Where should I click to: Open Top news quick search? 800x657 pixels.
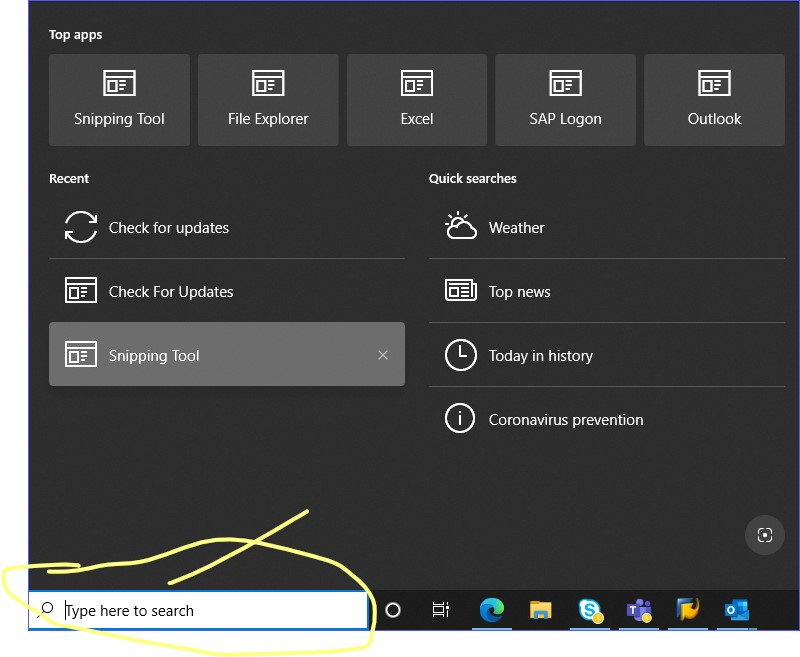[x=607, y=291]
